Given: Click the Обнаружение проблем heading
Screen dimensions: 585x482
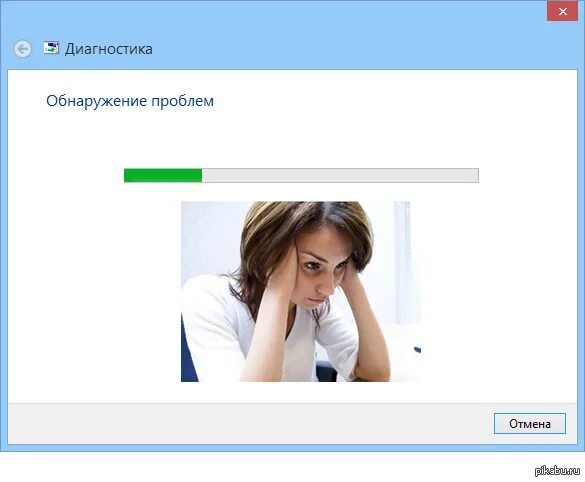Looking at the screenshot, I should coord(130,101).
